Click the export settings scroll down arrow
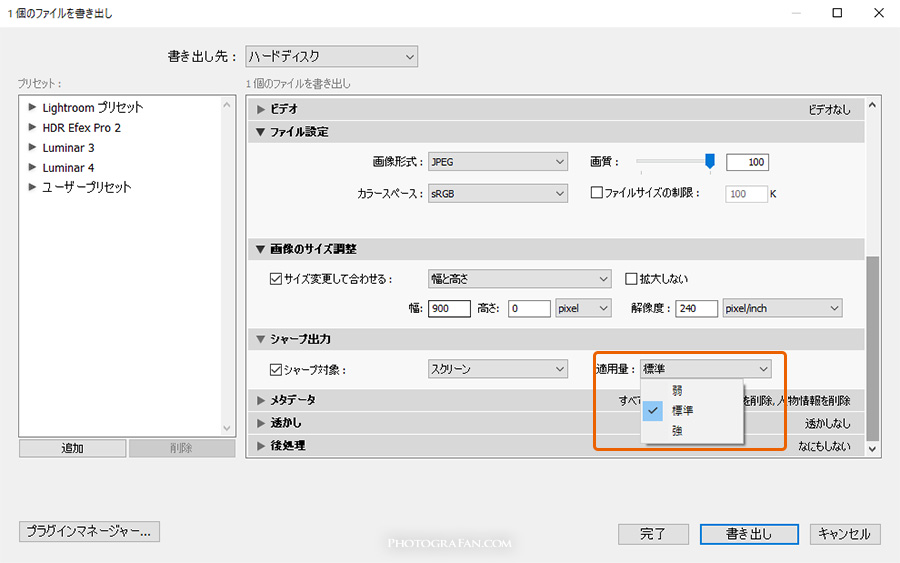 872,449
